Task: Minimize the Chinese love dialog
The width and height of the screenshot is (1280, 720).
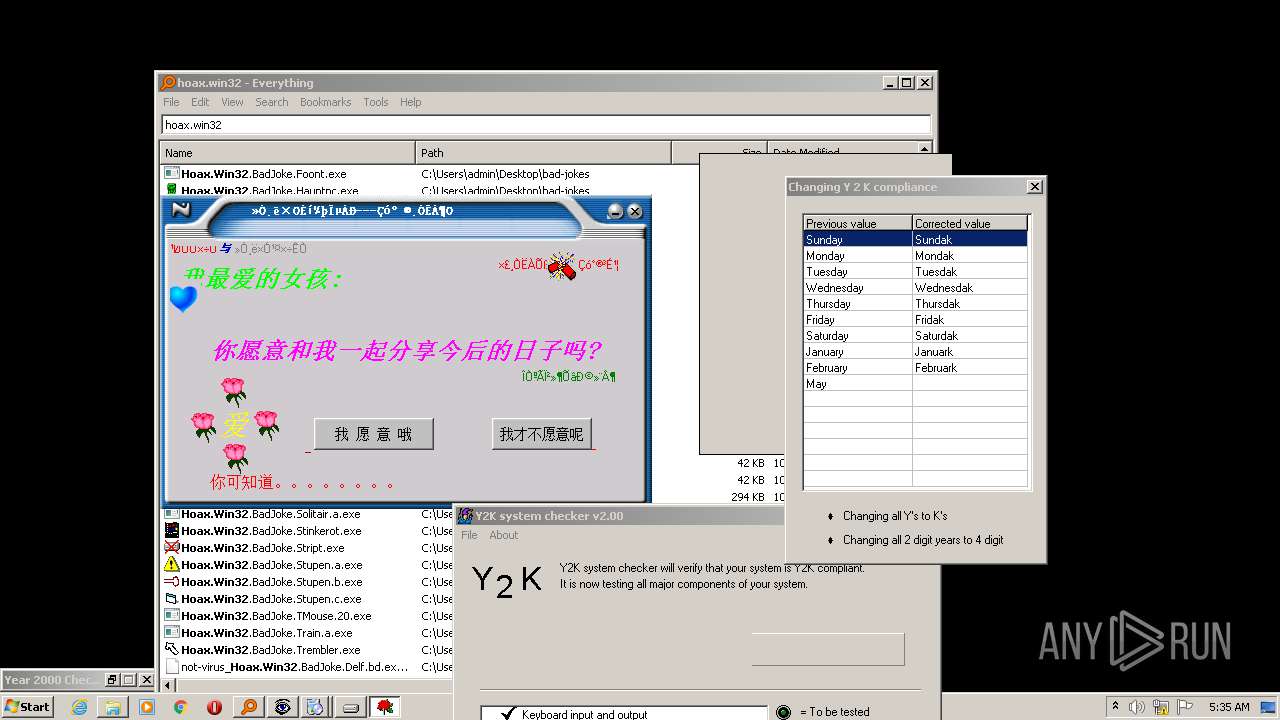Action: (x=616, y=211)
